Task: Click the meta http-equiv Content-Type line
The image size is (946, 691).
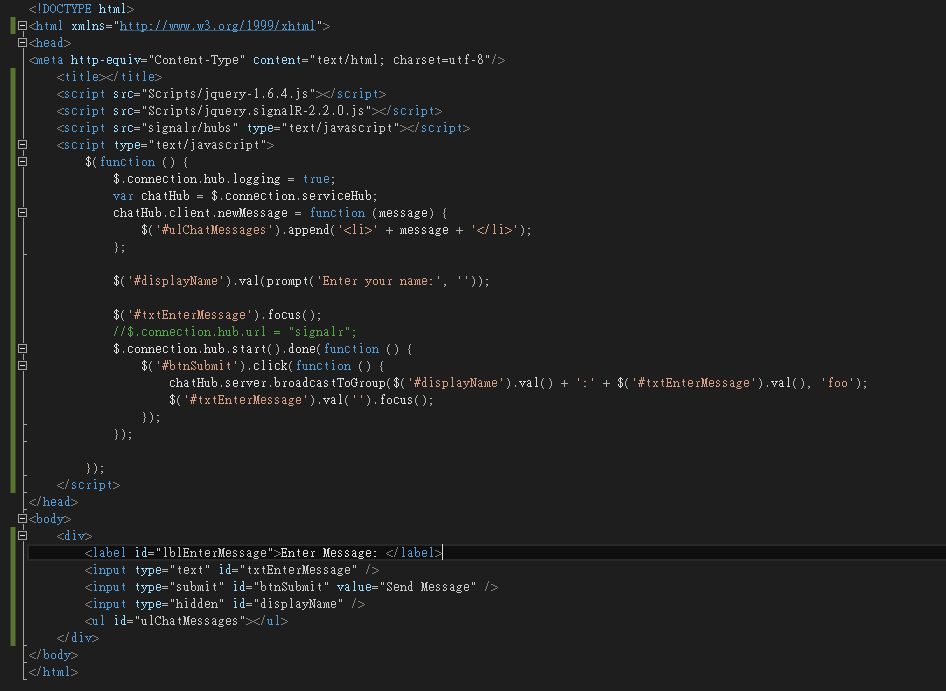Action: pos(267,60)
